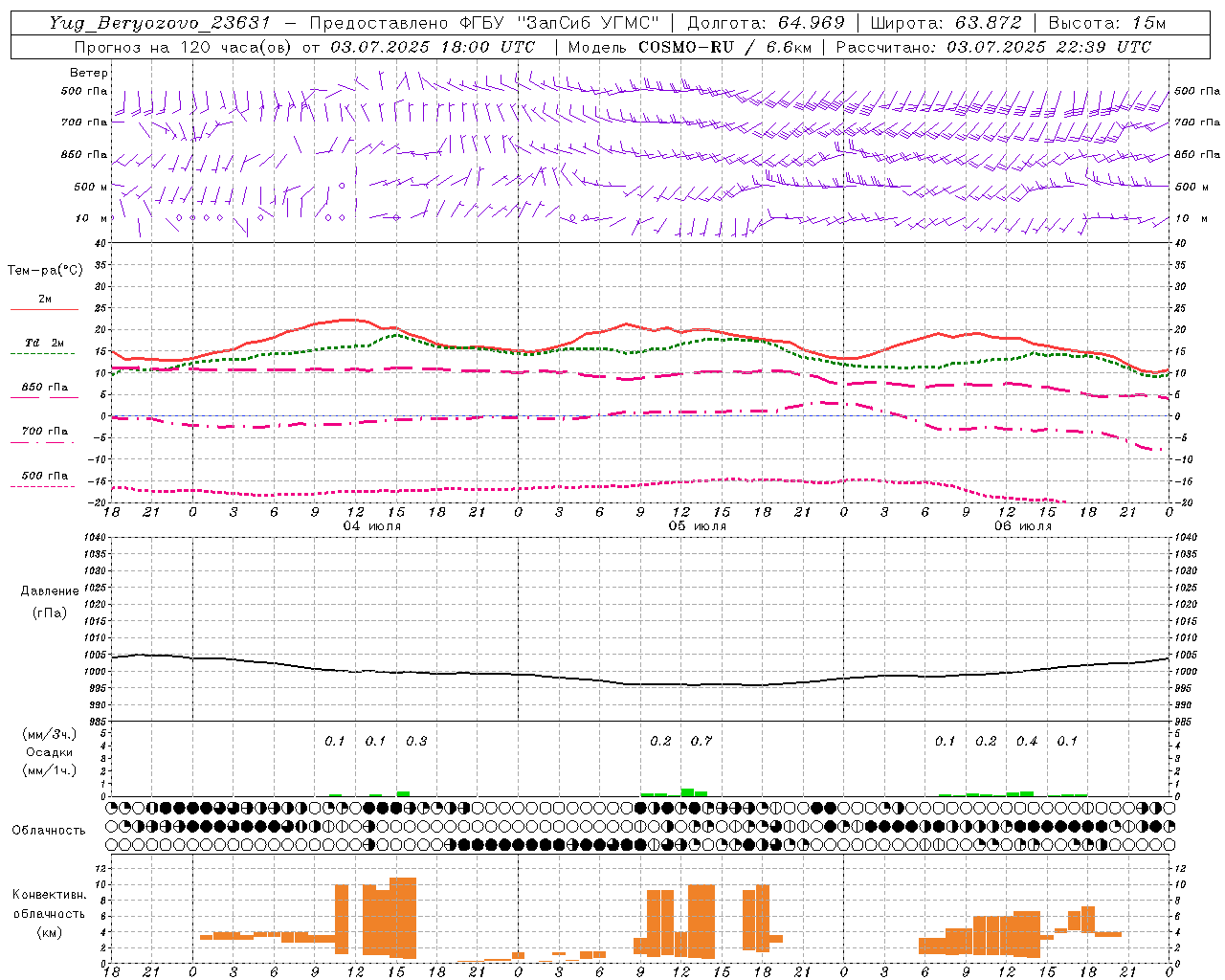Click the (мм/3ч.) unit label
The image size is (1225, 980).
coord(50,734)
